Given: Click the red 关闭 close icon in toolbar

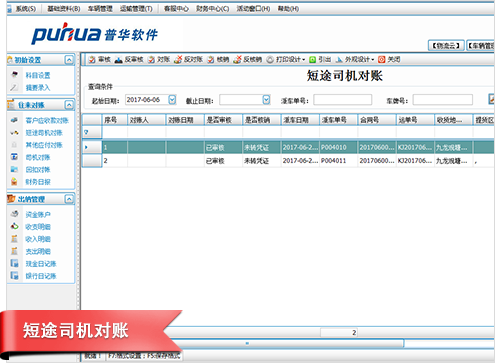Looking at the screenshot, I should point(381,60).
